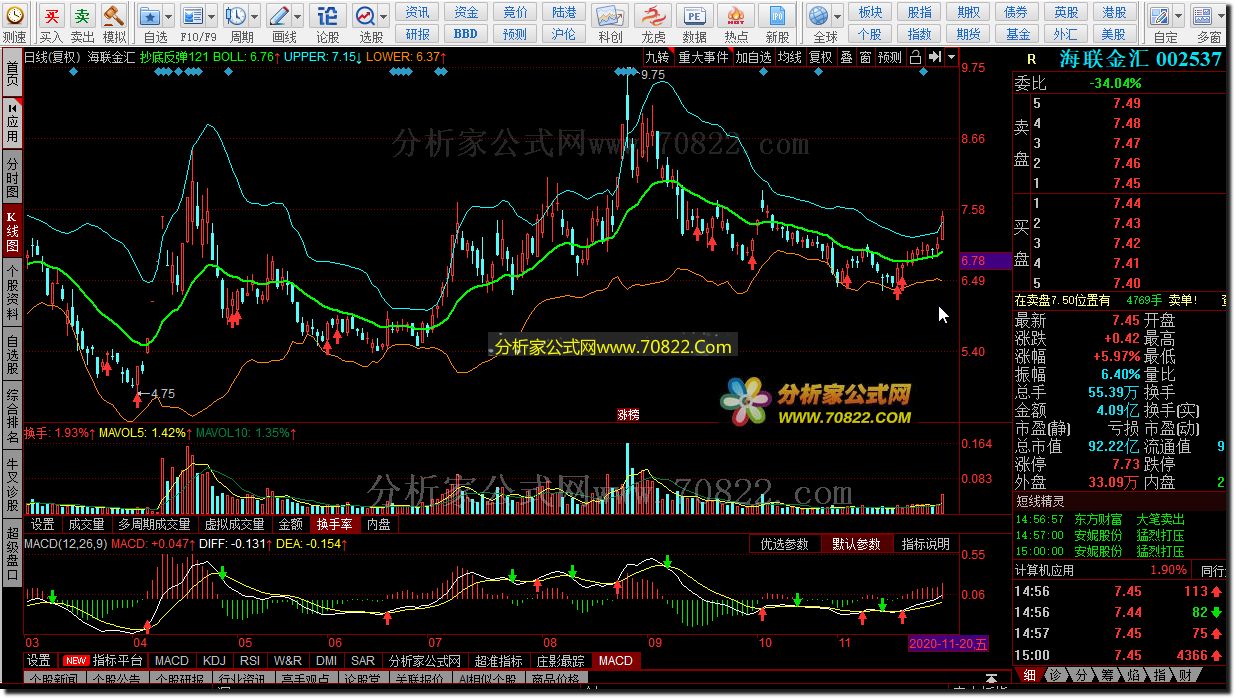Click the 周期 period clock icon
This screenshot has width=1236, height=698.
(236, 17)
